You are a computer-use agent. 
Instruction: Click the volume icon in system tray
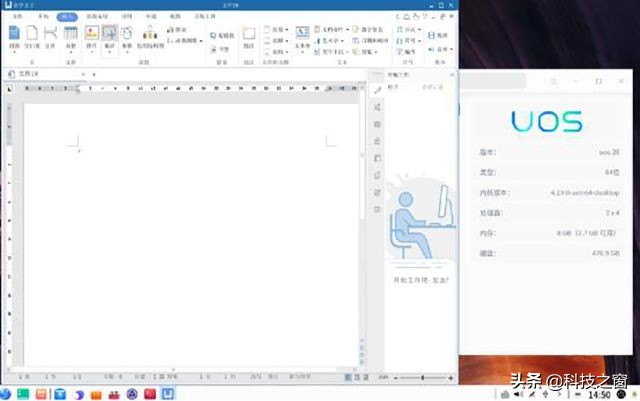[x=518, y=394]
